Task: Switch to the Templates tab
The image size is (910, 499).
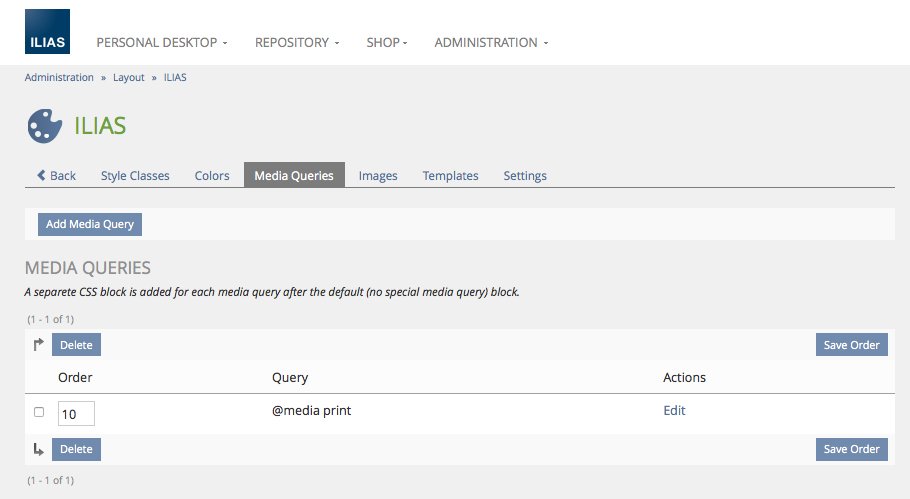Action: tap(450, 176)
